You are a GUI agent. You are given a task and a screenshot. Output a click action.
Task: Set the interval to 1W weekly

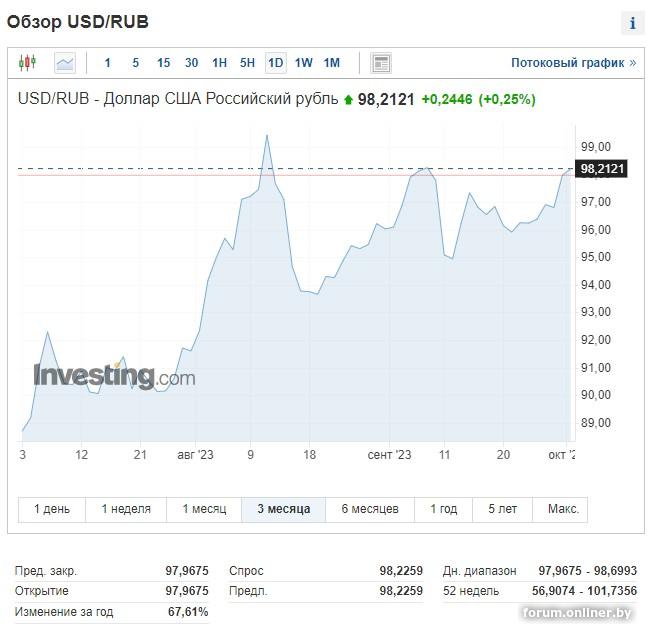304,63
